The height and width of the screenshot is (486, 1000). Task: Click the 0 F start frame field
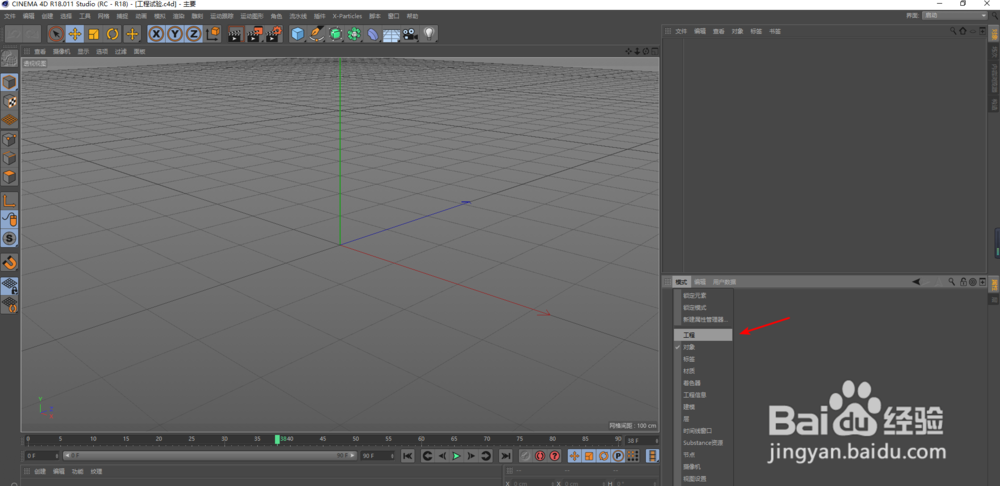pyautogui.click(x=42, y=456)
